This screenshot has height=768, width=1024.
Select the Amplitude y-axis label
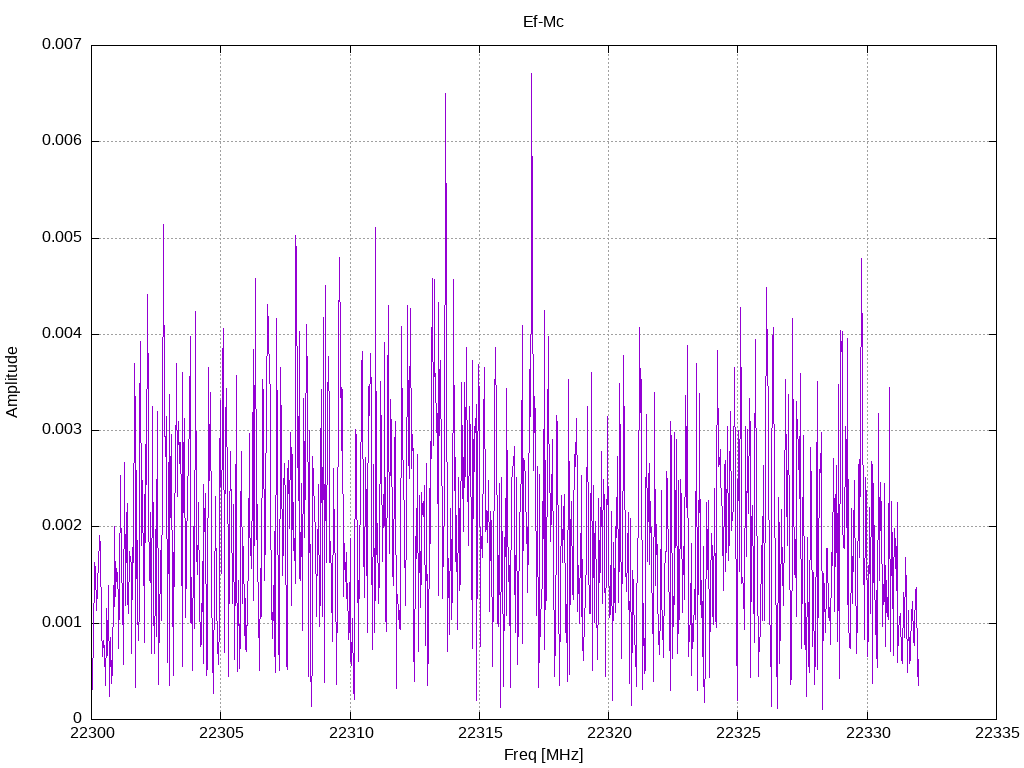[12, 382]
